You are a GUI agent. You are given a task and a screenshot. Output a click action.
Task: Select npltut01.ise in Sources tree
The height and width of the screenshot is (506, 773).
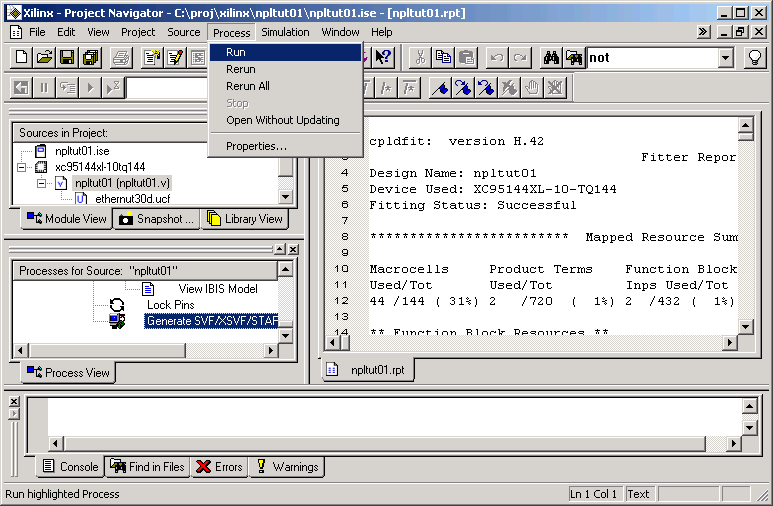(x=82, y=151)
